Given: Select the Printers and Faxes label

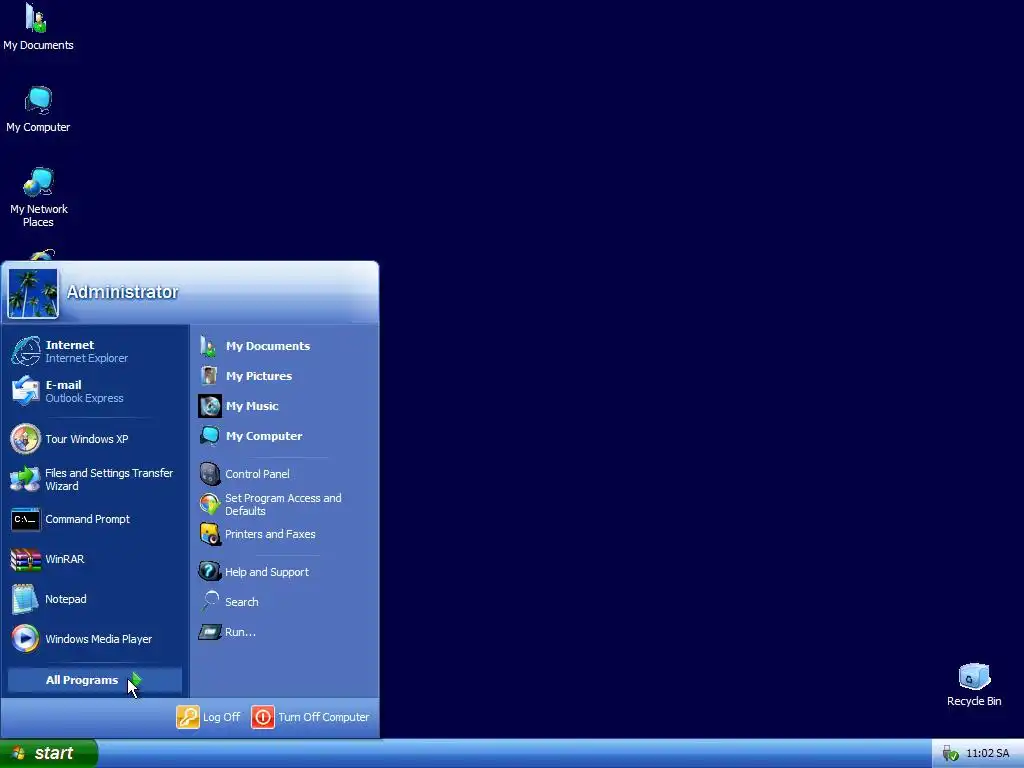Looking at the screenshot, I should point(270,534).
